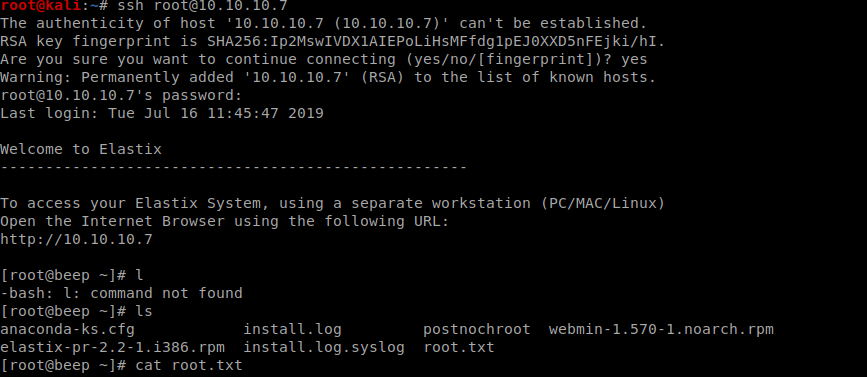Select anaconda-ks.cfg in file listing

coord(67,330)
